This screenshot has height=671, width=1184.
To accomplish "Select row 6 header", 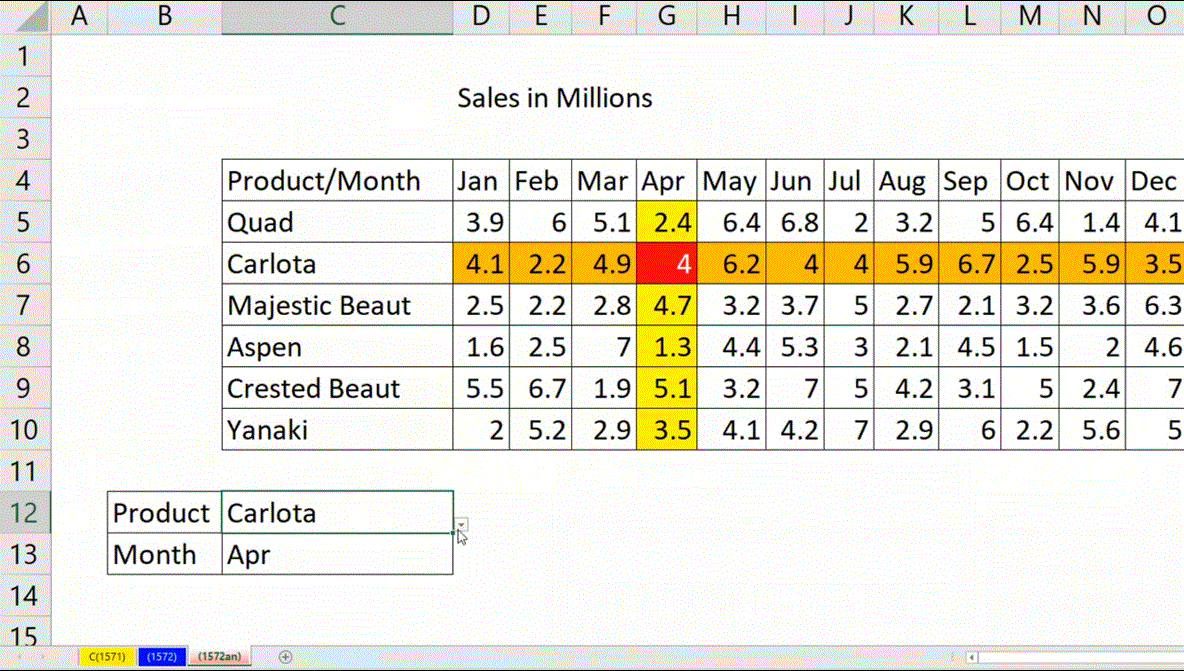I will pos(24,263).
